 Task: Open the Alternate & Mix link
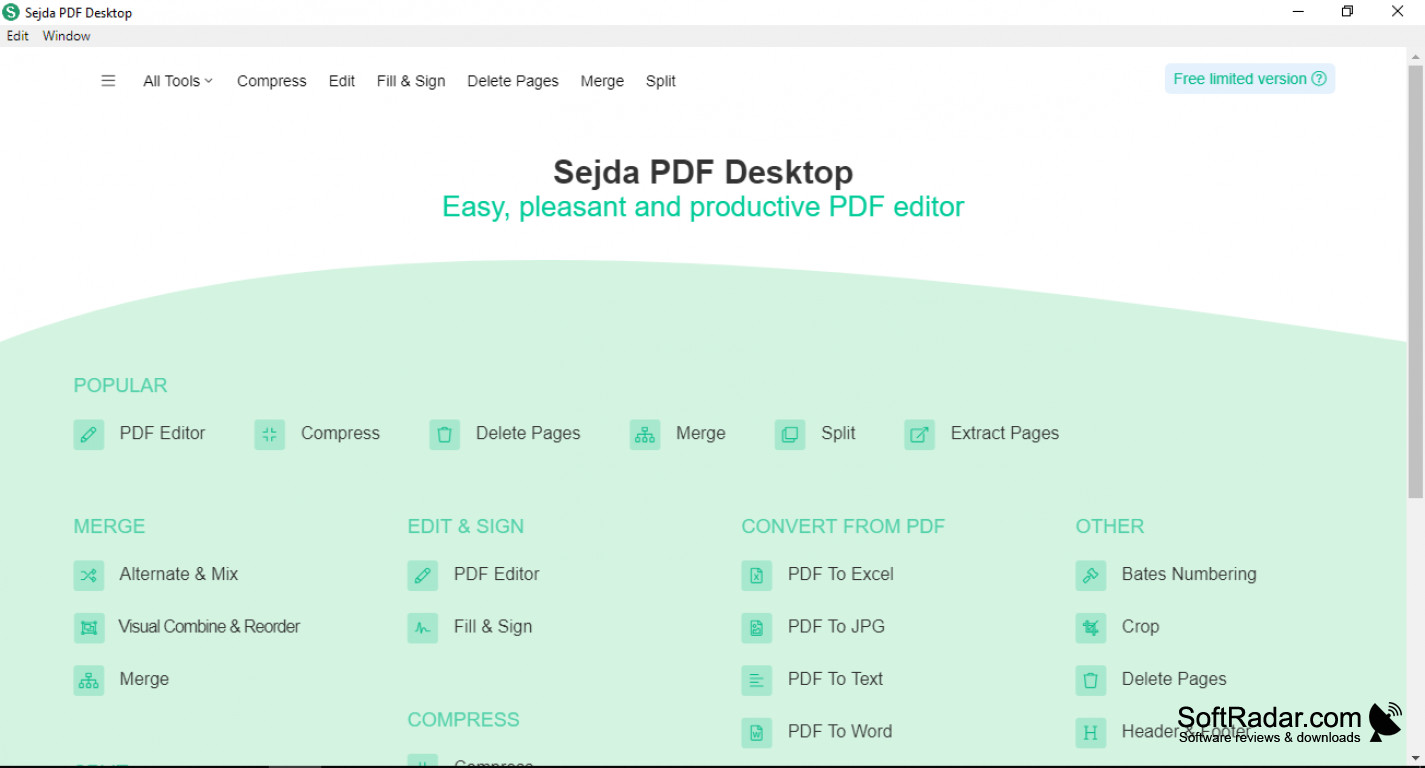tap(179, 574)
